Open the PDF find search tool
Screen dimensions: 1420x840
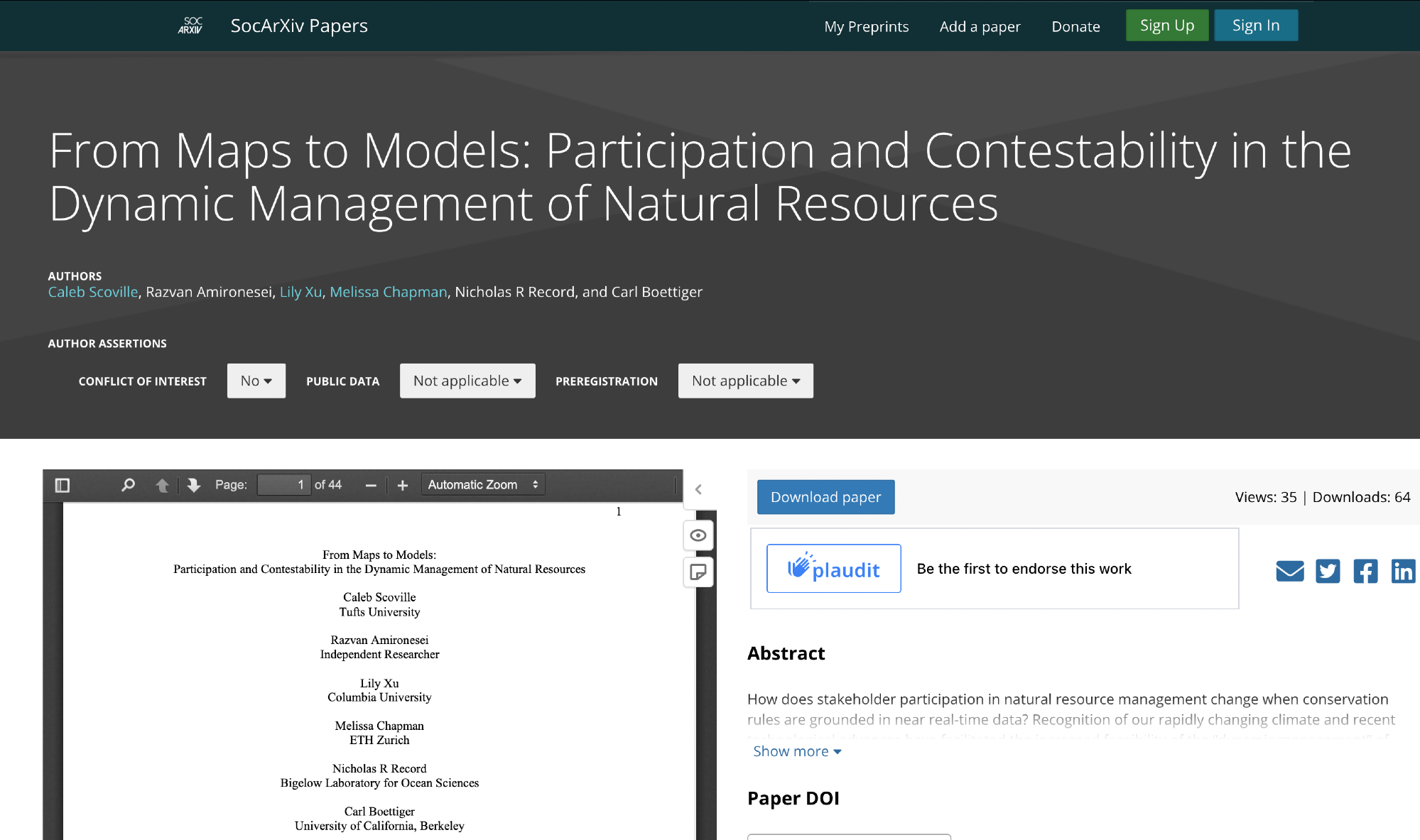[128, 485]
